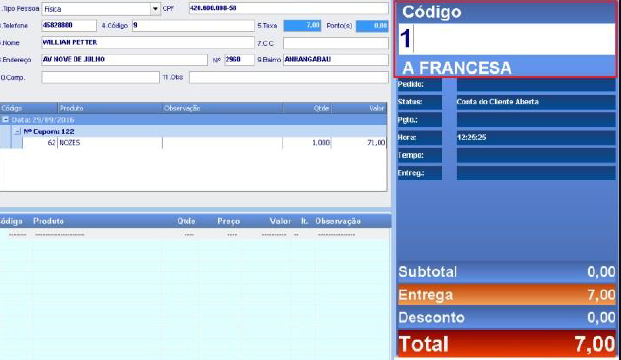Click the large Código entry box with 1

click(507, 39)
